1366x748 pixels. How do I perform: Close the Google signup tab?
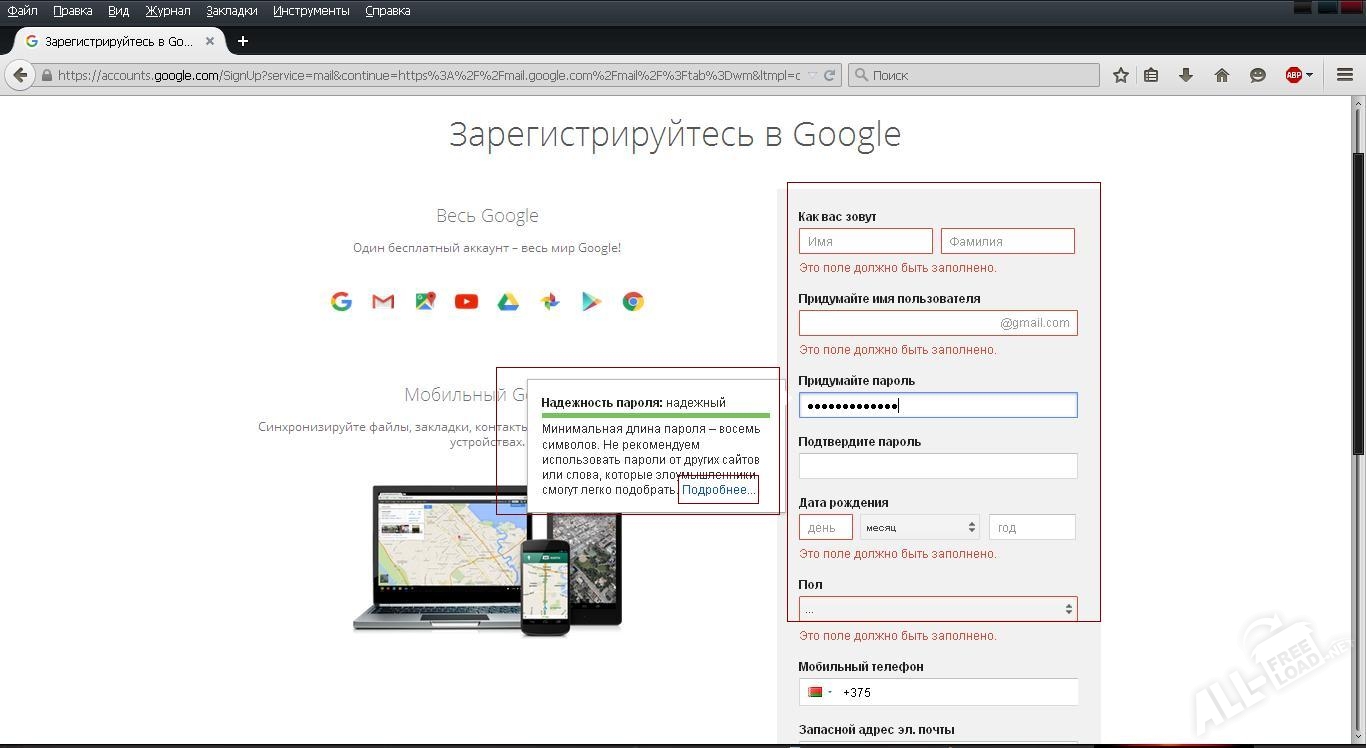pyautogui.click(x=210, y=41)
